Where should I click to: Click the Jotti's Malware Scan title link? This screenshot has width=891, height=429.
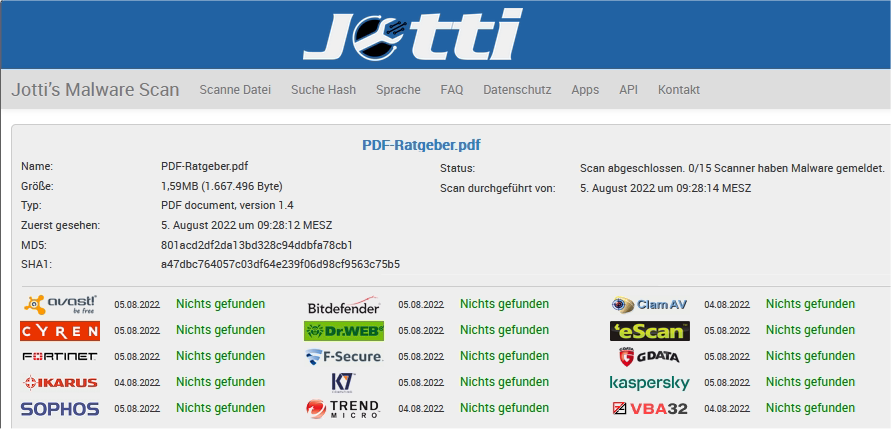[x=95, y=90]
